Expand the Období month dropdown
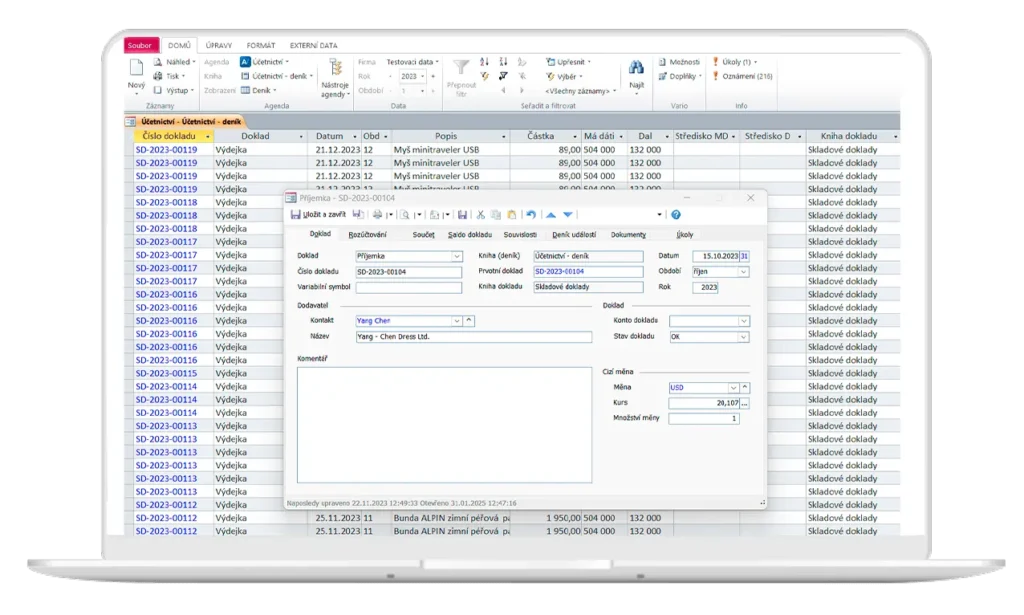 click(x=743, y=271)
